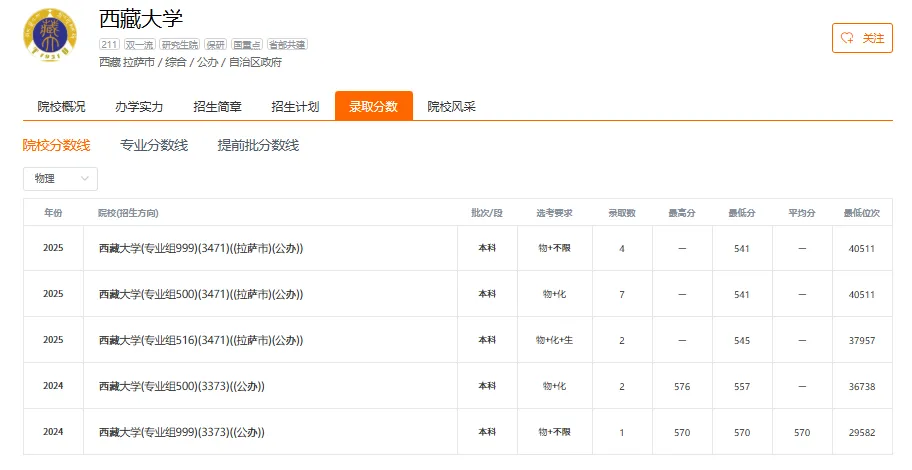The width and height of the screenshot is (912, 470).
Task: Click the school location info line
Action: (x=190, y=62)
